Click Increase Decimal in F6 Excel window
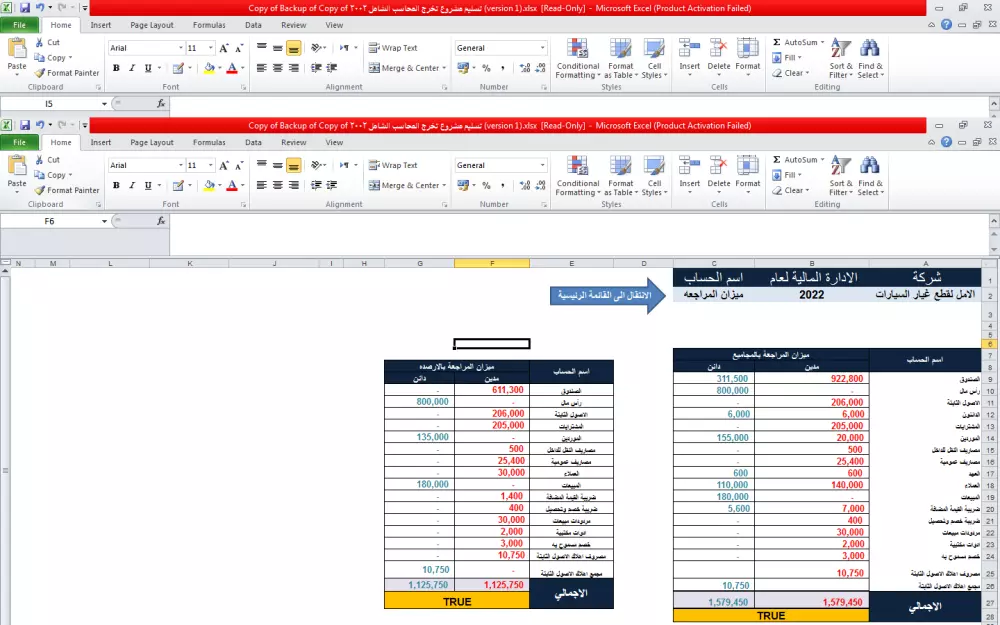Screen dimensions: 1000x625 pyautogui.click(x=525, y=185)
